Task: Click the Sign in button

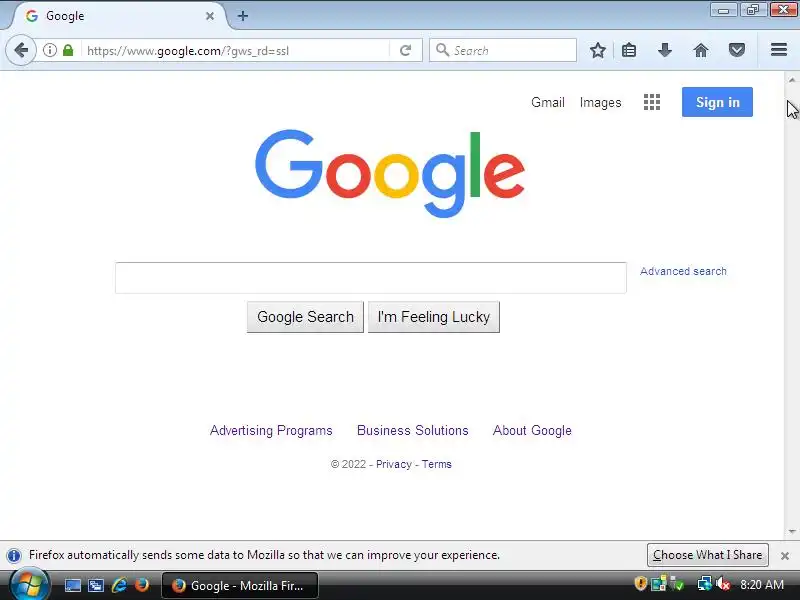Action: coord(717,102)
